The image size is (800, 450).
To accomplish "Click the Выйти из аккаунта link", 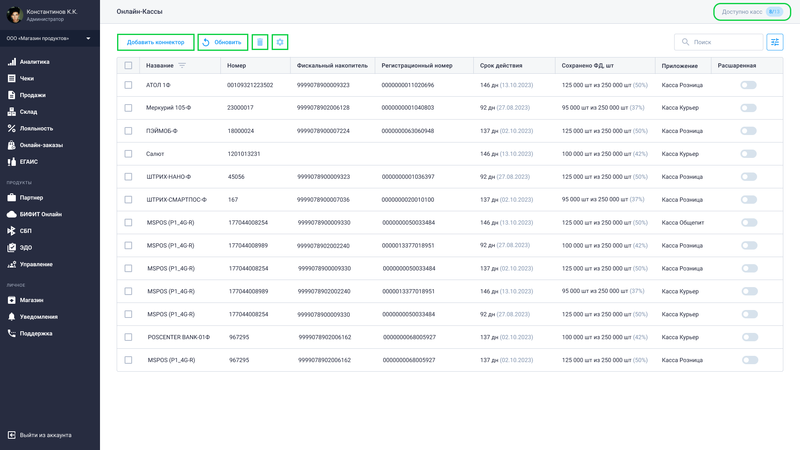I will (45, 435).
